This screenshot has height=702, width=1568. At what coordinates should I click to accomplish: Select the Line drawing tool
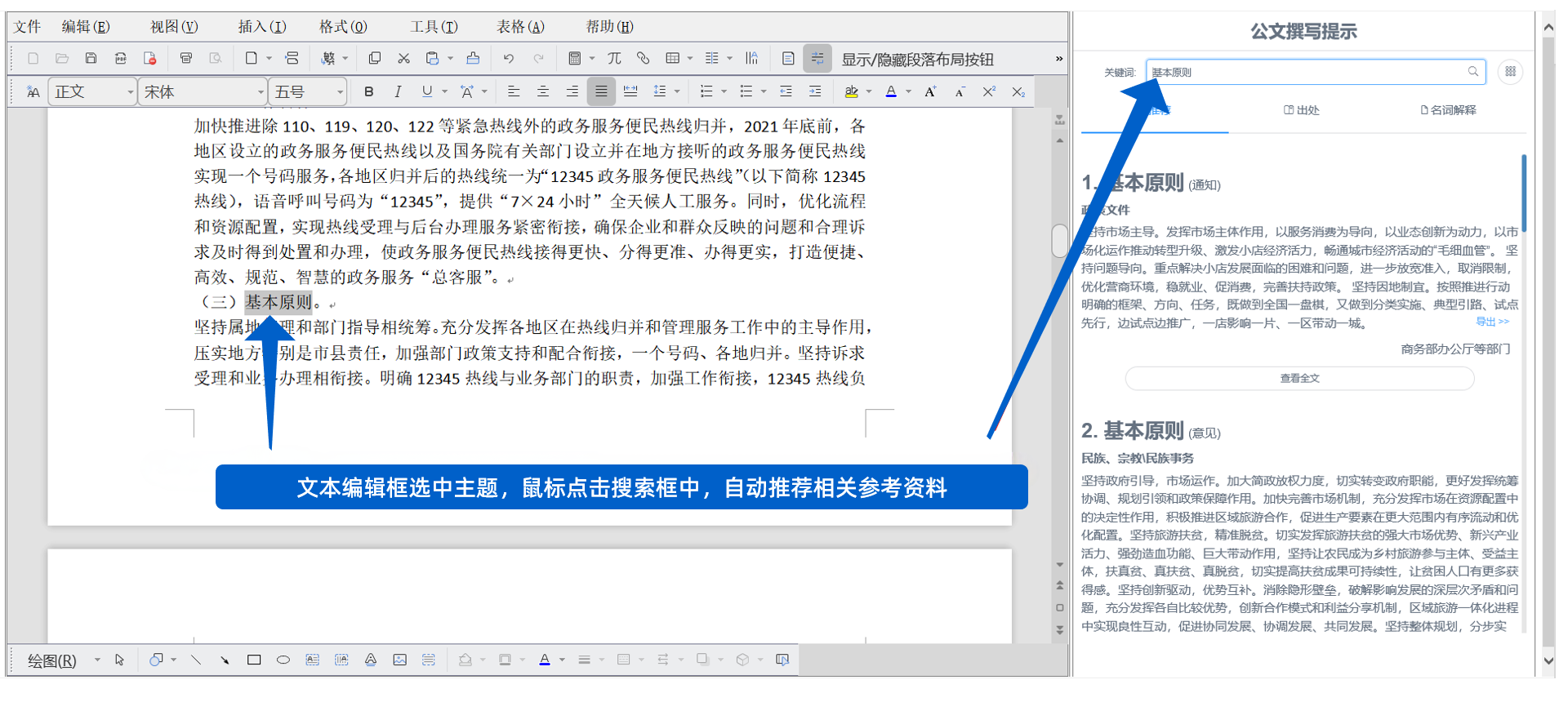click(196, 660)
